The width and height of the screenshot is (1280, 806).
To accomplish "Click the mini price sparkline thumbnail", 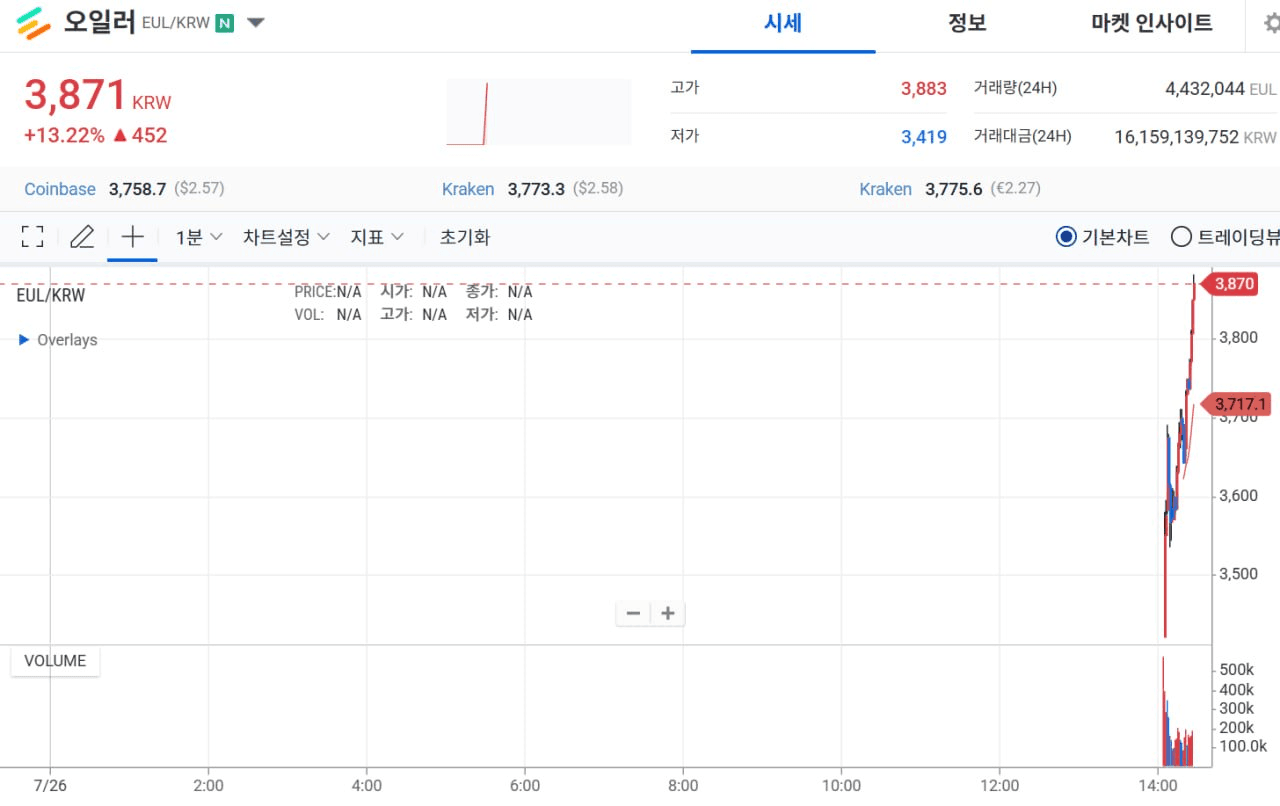I will click(x=538, y=112).
